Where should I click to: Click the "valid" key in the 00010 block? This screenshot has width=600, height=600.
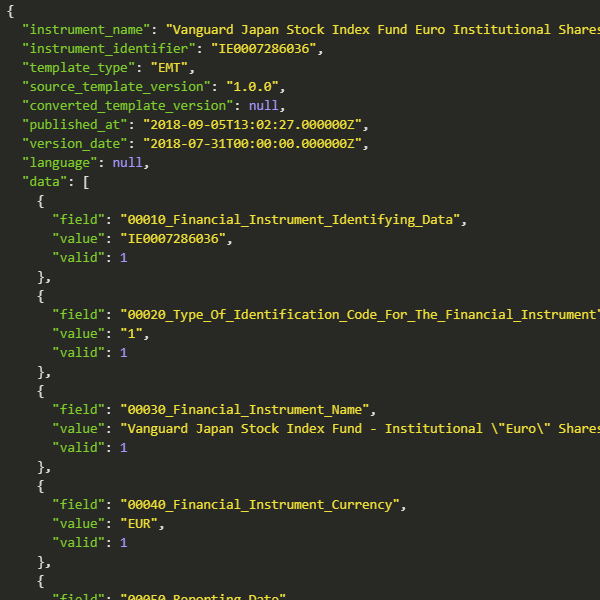[x=78, y=258]
